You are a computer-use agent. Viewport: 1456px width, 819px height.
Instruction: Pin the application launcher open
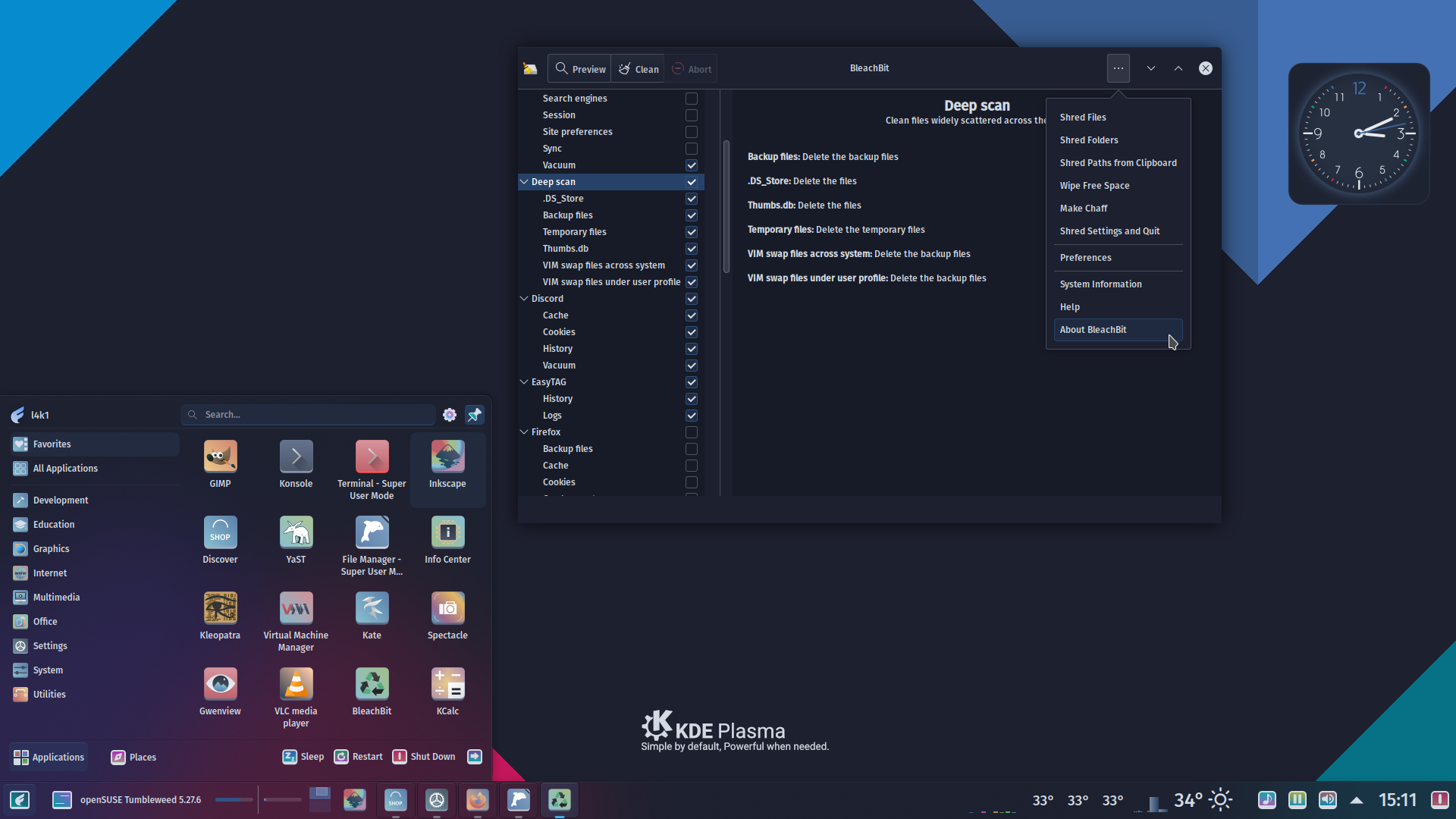pos(475,415)
